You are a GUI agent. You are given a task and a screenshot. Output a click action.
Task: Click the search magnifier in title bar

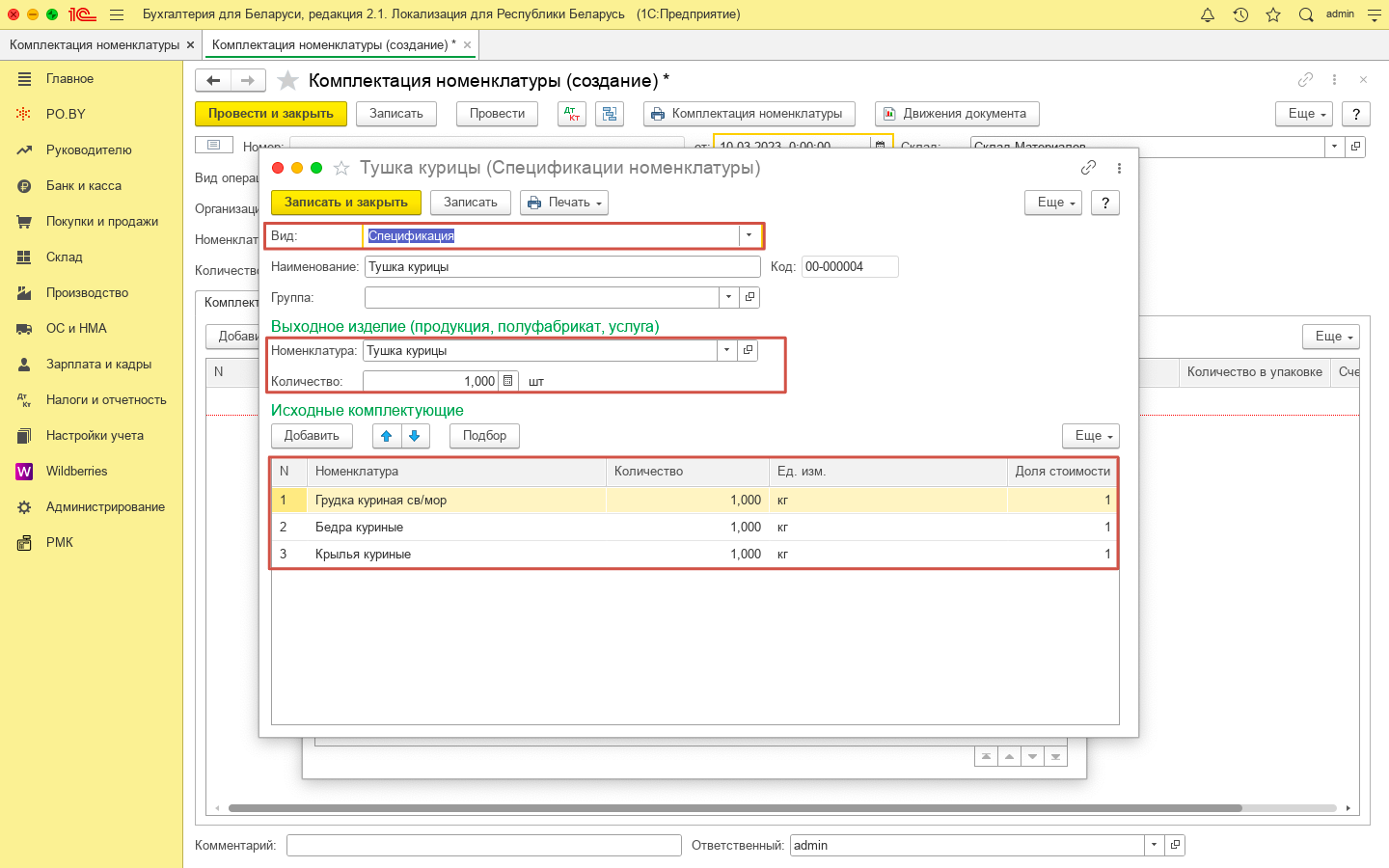point(1306,14)
